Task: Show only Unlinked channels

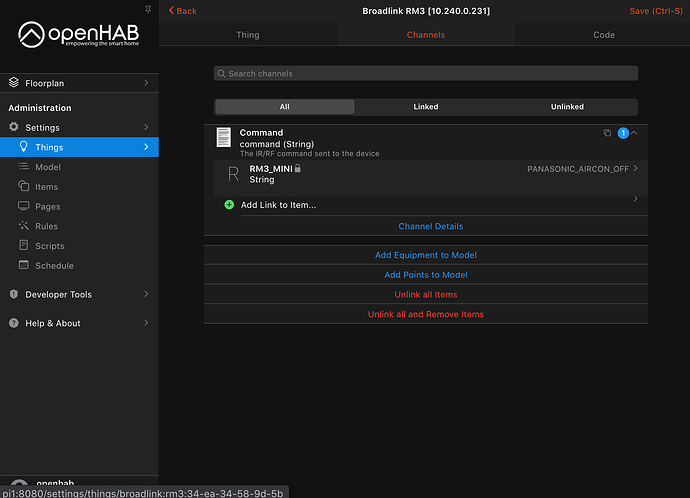Action: tap(567, 106)
